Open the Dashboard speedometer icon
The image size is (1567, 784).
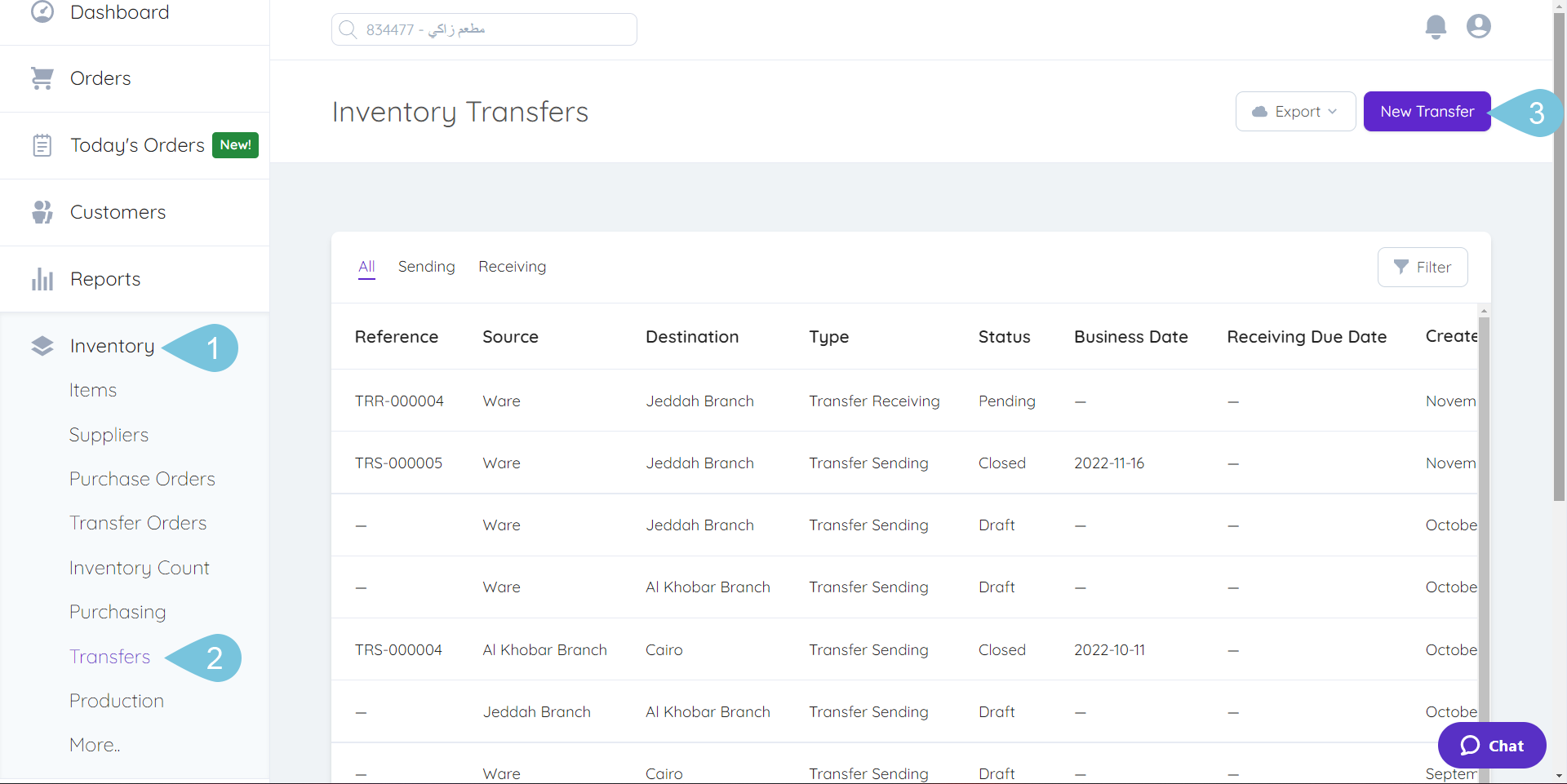pyautogui.click(x=42, y=12)
